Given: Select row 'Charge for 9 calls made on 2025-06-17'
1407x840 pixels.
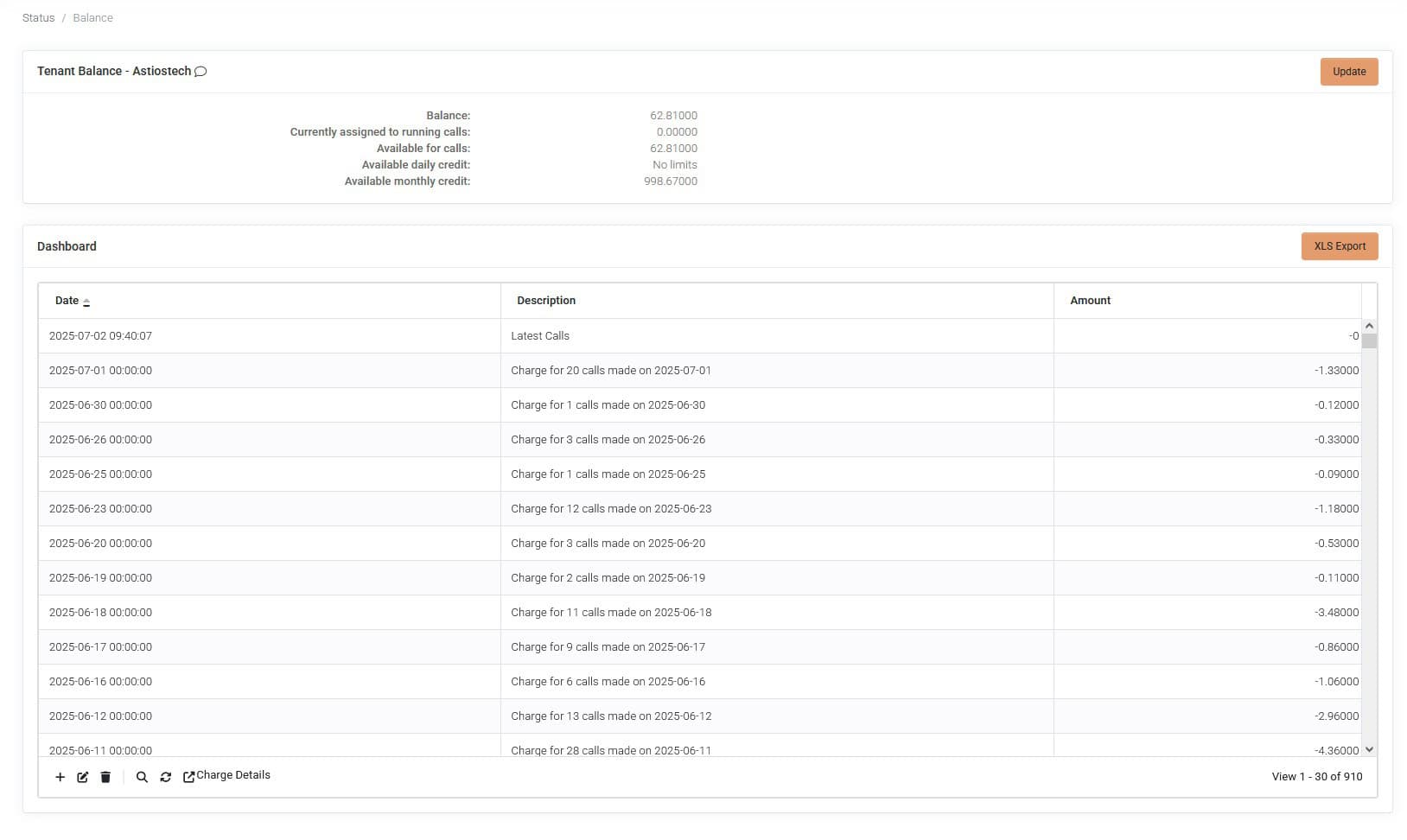Looking at the screenshot, I should (700, 647).
